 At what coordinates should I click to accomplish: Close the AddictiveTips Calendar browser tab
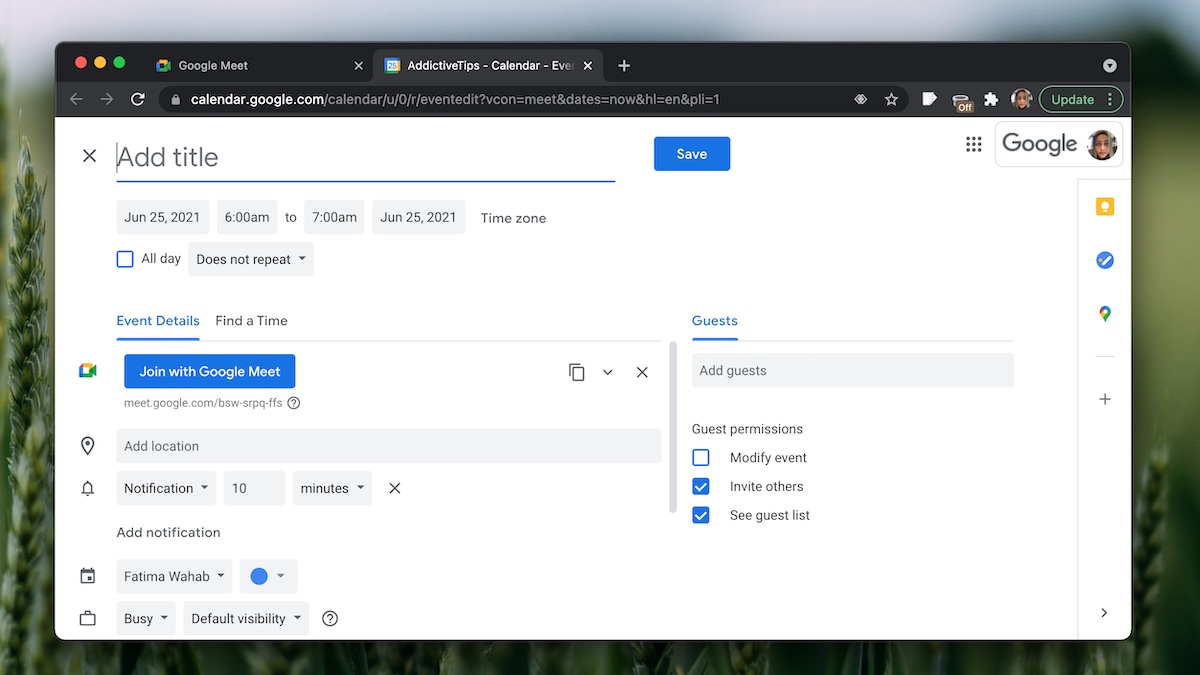pyautogui.click(x=588, y=65)
